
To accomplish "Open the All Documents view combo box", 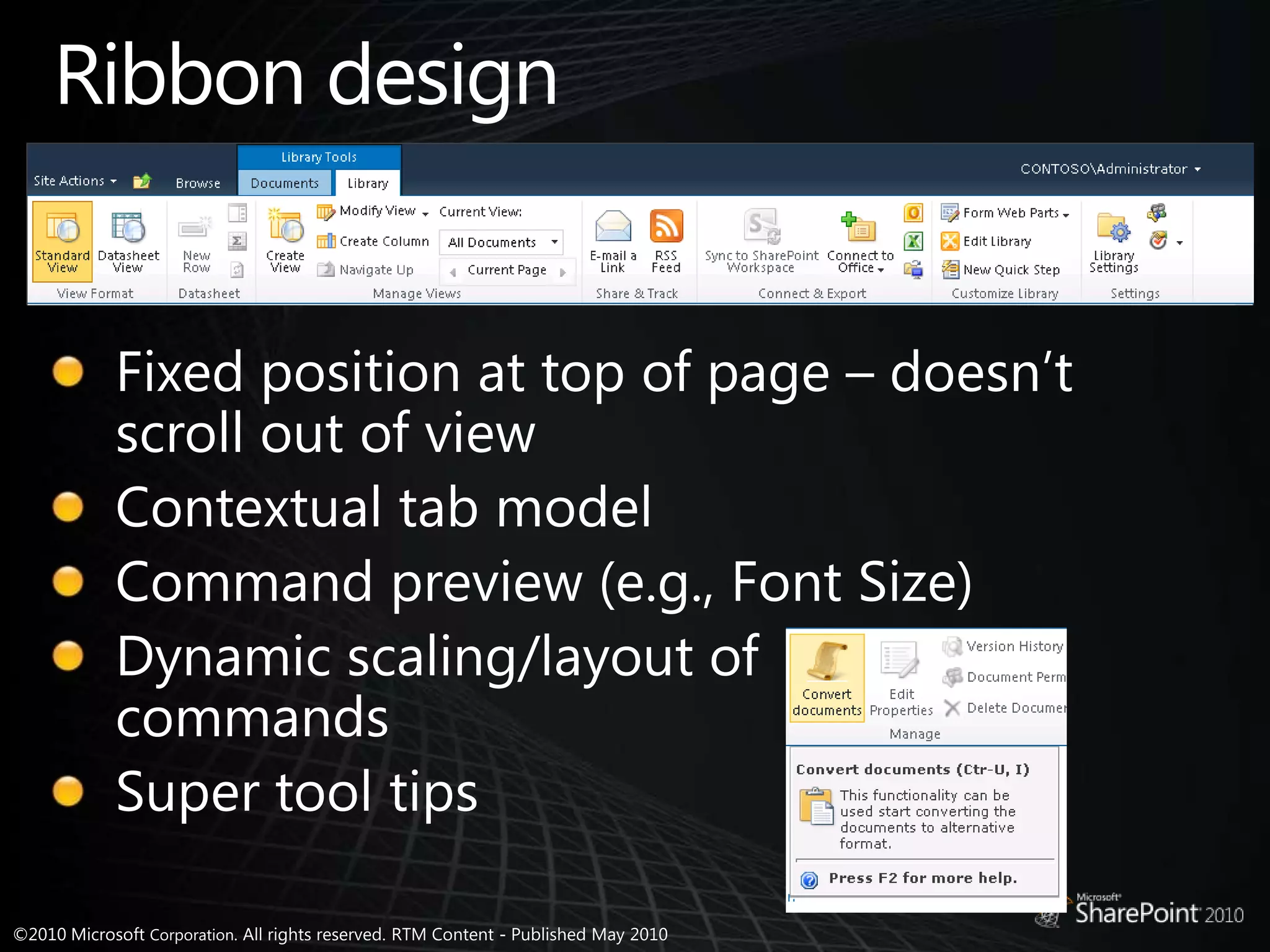I will [502, 242].
